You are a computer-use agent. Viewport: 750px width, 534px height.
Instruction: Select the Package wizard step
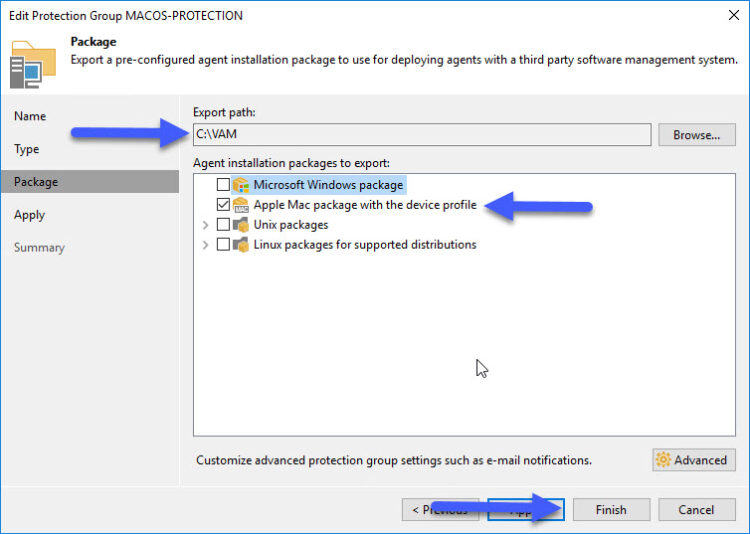(x=90, y=182)
